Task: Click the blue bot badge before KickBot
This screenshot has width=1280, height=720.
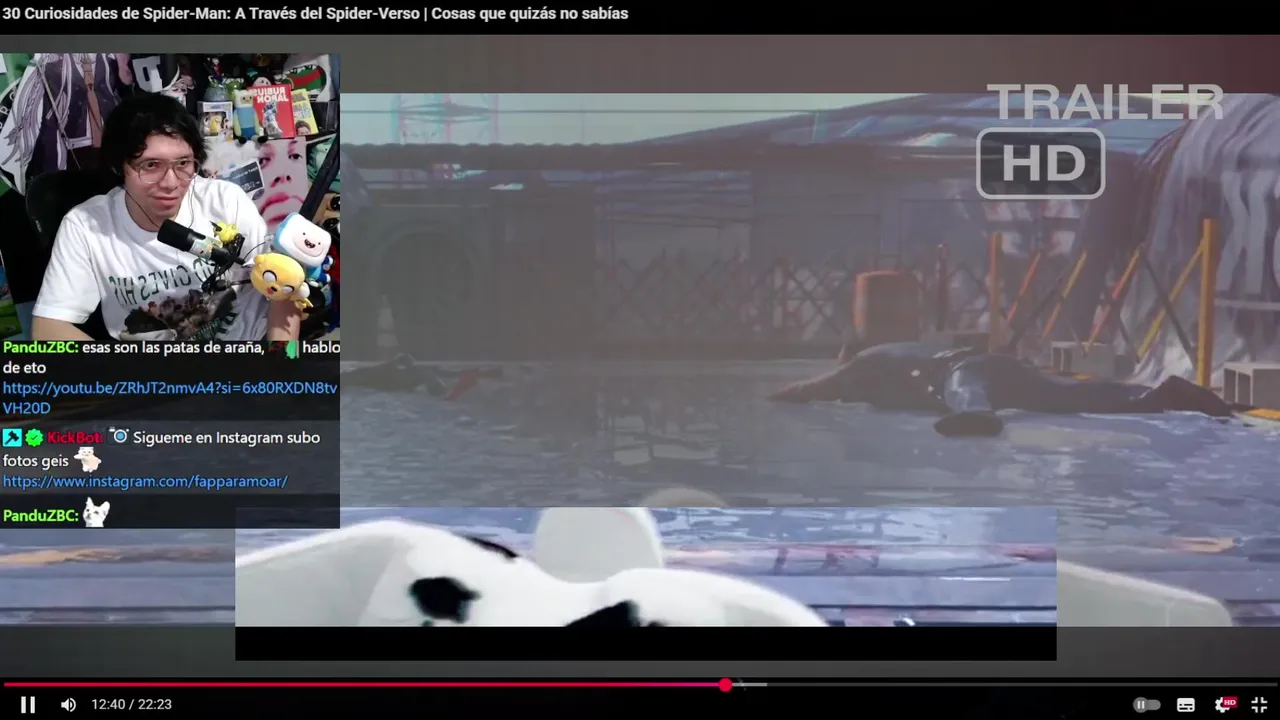Action: coord(12,438)
